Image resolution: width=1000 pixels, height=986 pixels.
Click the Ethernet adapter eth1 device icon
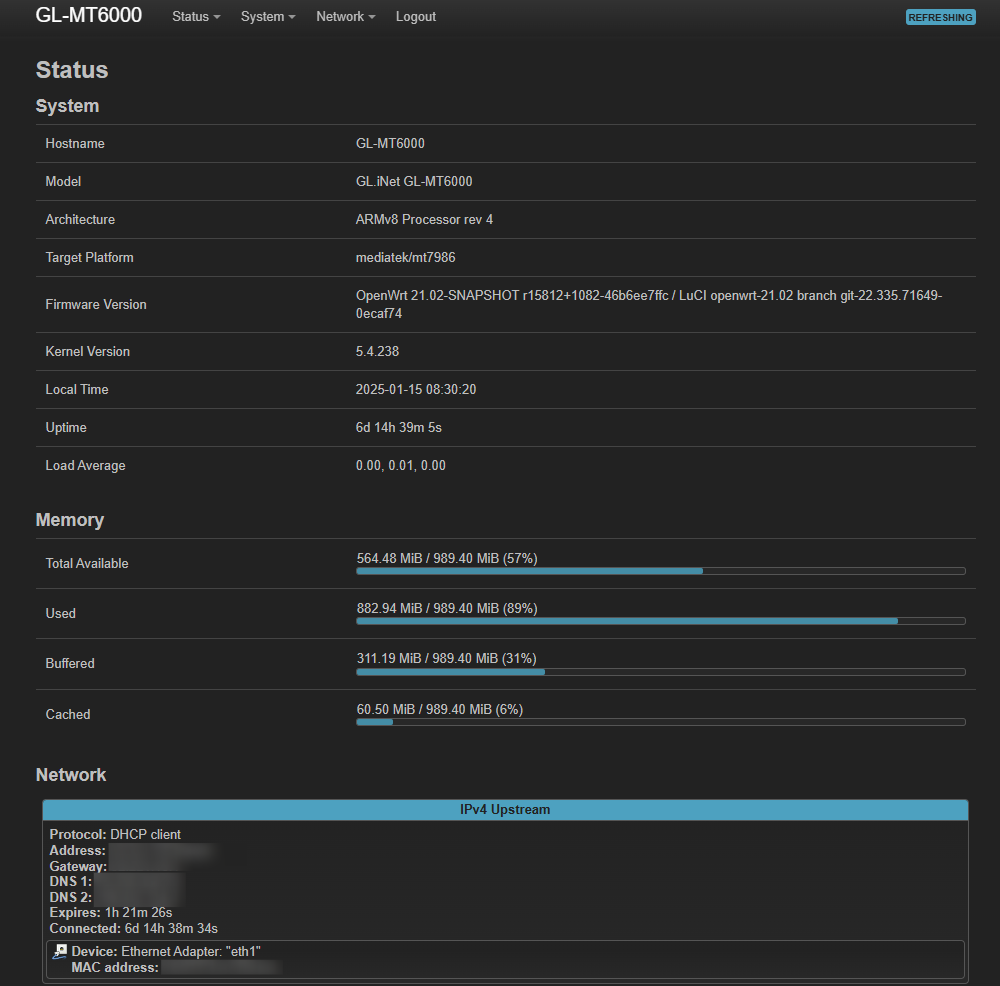[61, 951]
